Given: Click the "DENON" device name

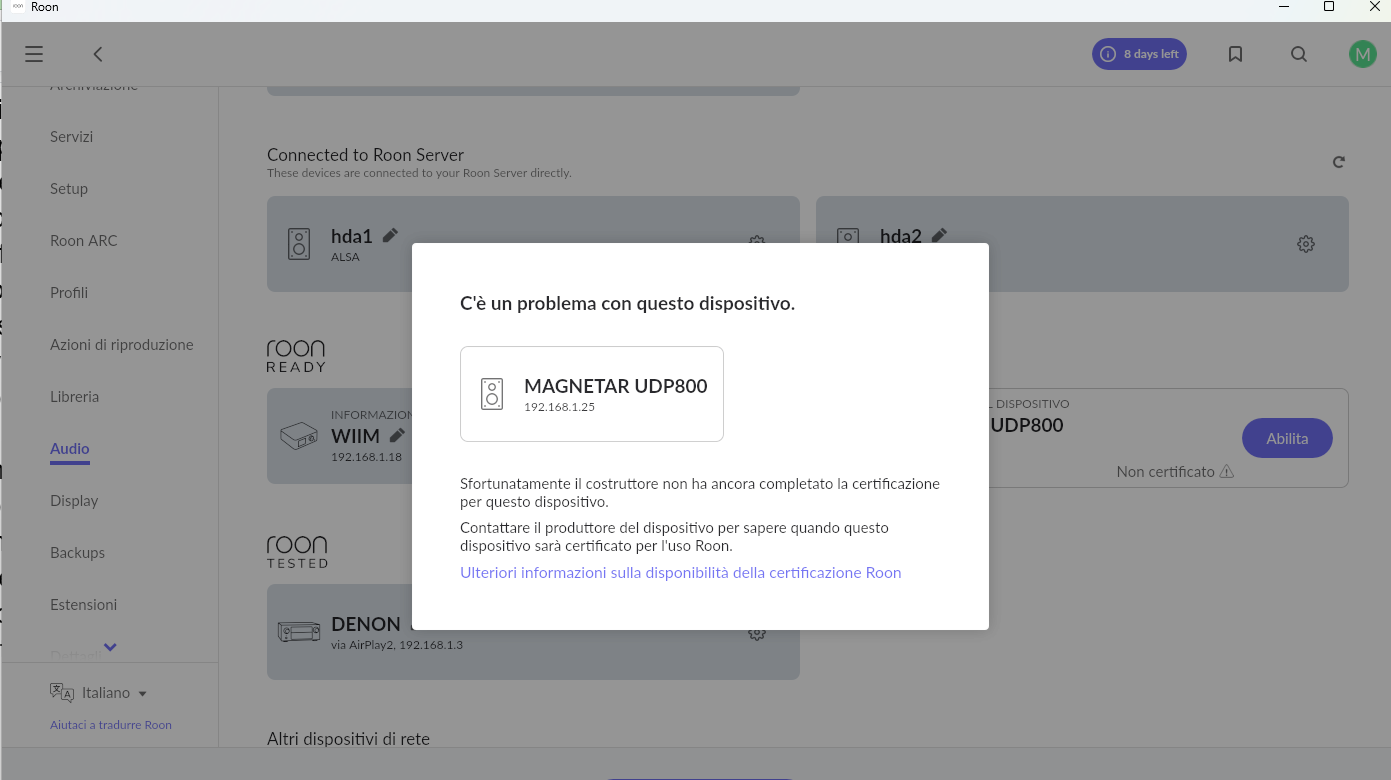Looking at the screenshot, I should (366, 624).
